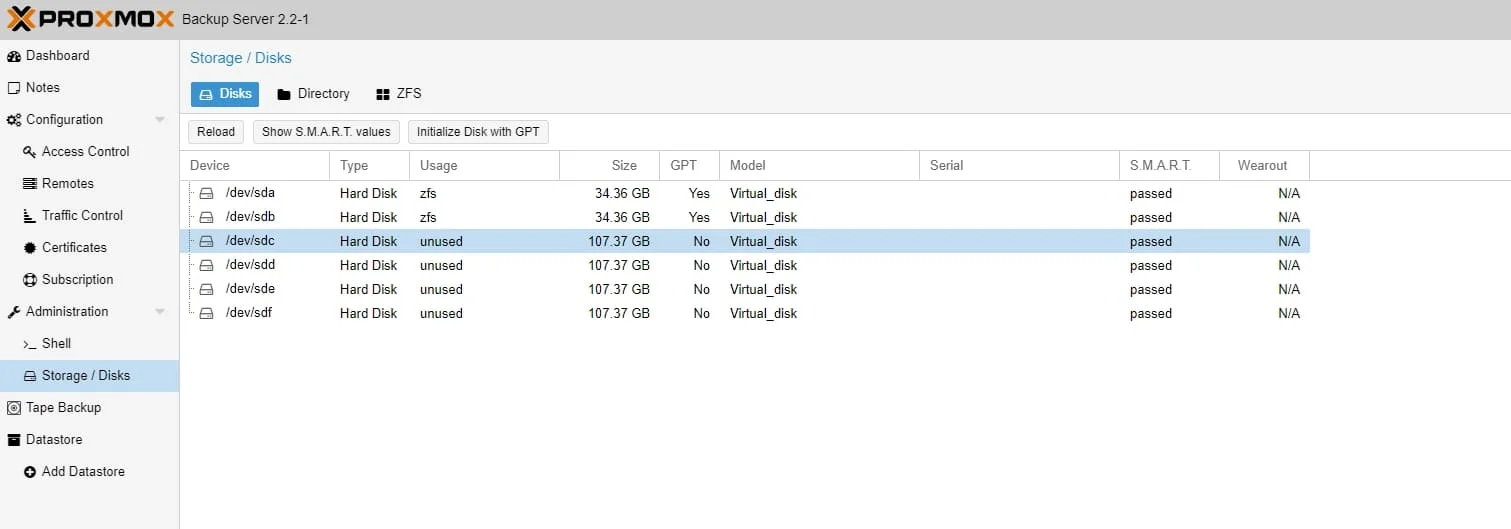Click Show S.M.A.R.T. values button
This screenshot has width=1511, height=529.
click(326, 132)
